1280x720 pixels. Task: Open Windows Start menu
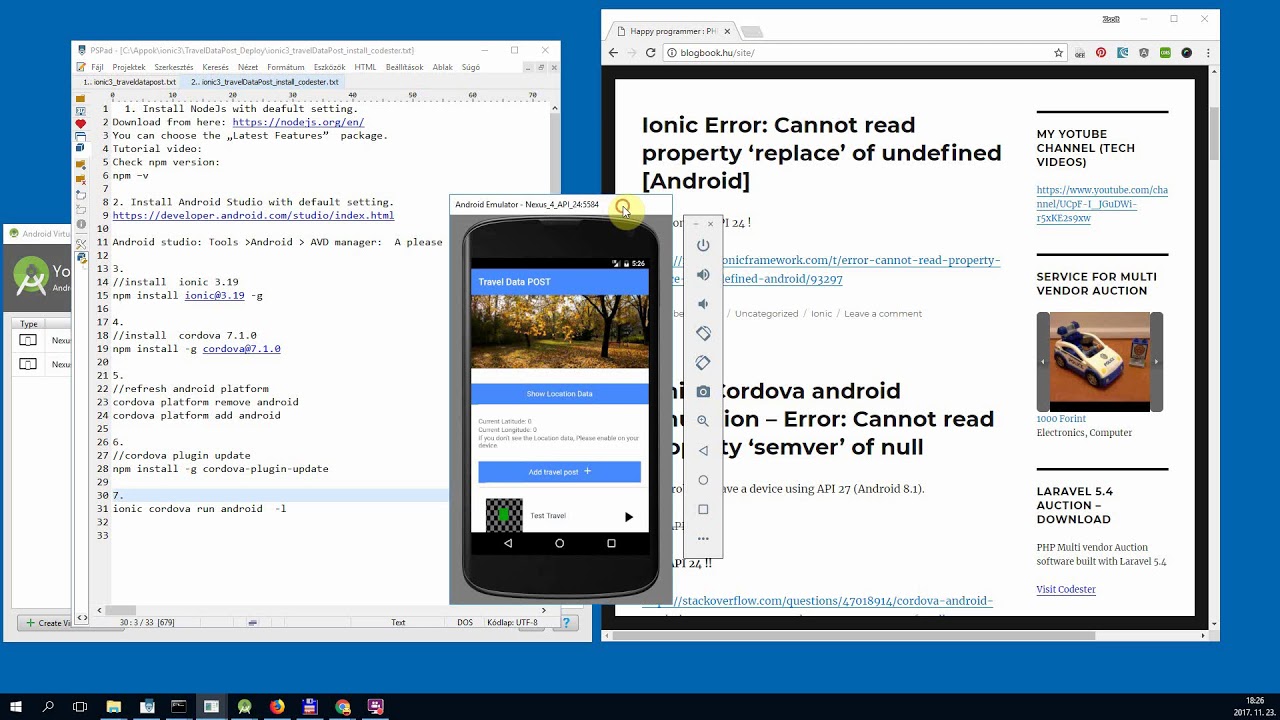pos(17,706)
